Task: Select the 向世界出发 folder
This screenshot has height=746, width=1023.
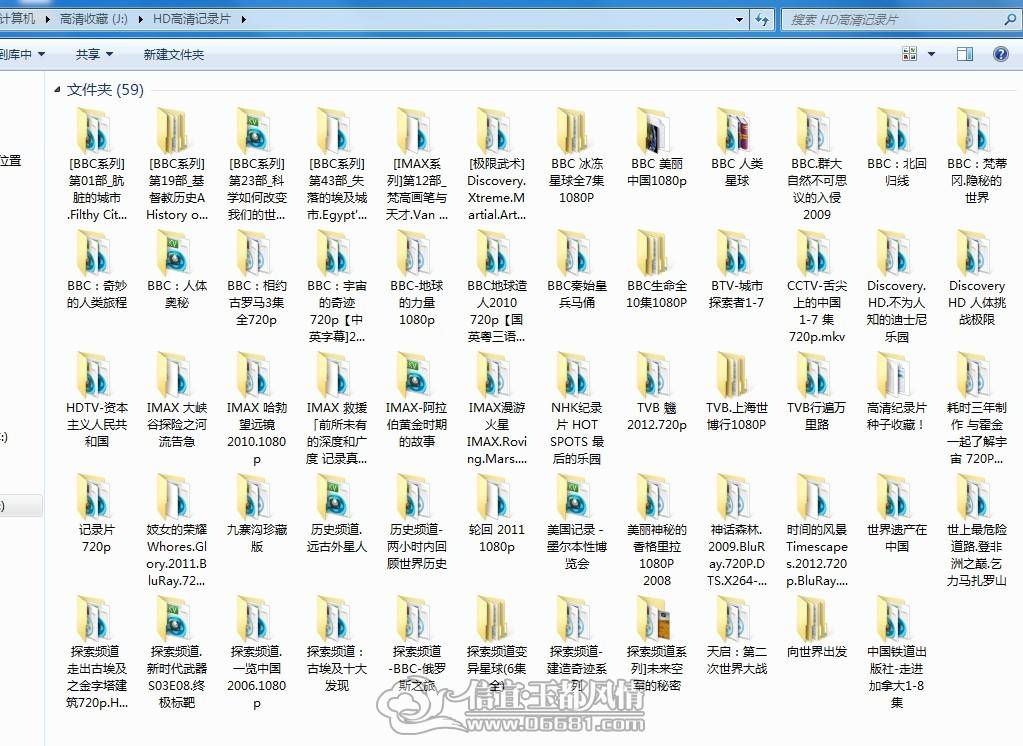Action: pyautogui.click(x=817, y=627)
